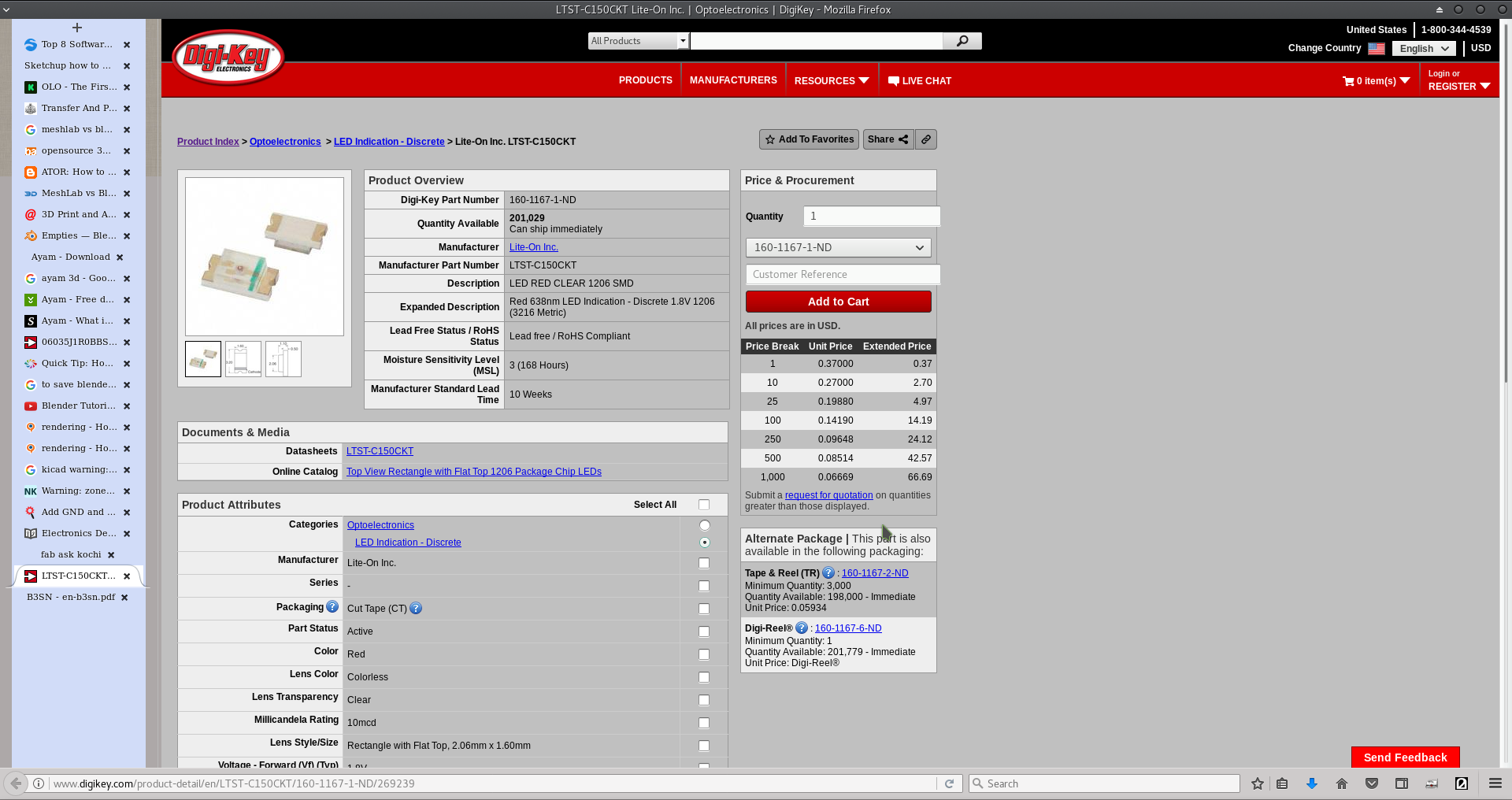Click the Customer Reference input field
This screenshot has height=800, width=1512.
(x=843, y=274)
